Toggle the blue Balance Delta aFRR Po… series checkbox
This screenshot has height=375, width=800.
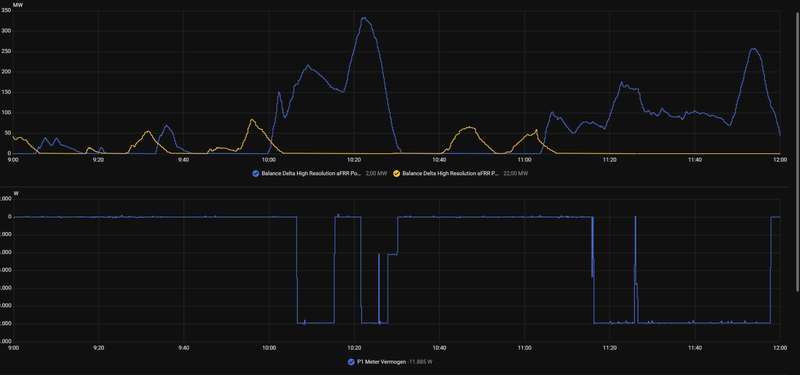[256, 173]
